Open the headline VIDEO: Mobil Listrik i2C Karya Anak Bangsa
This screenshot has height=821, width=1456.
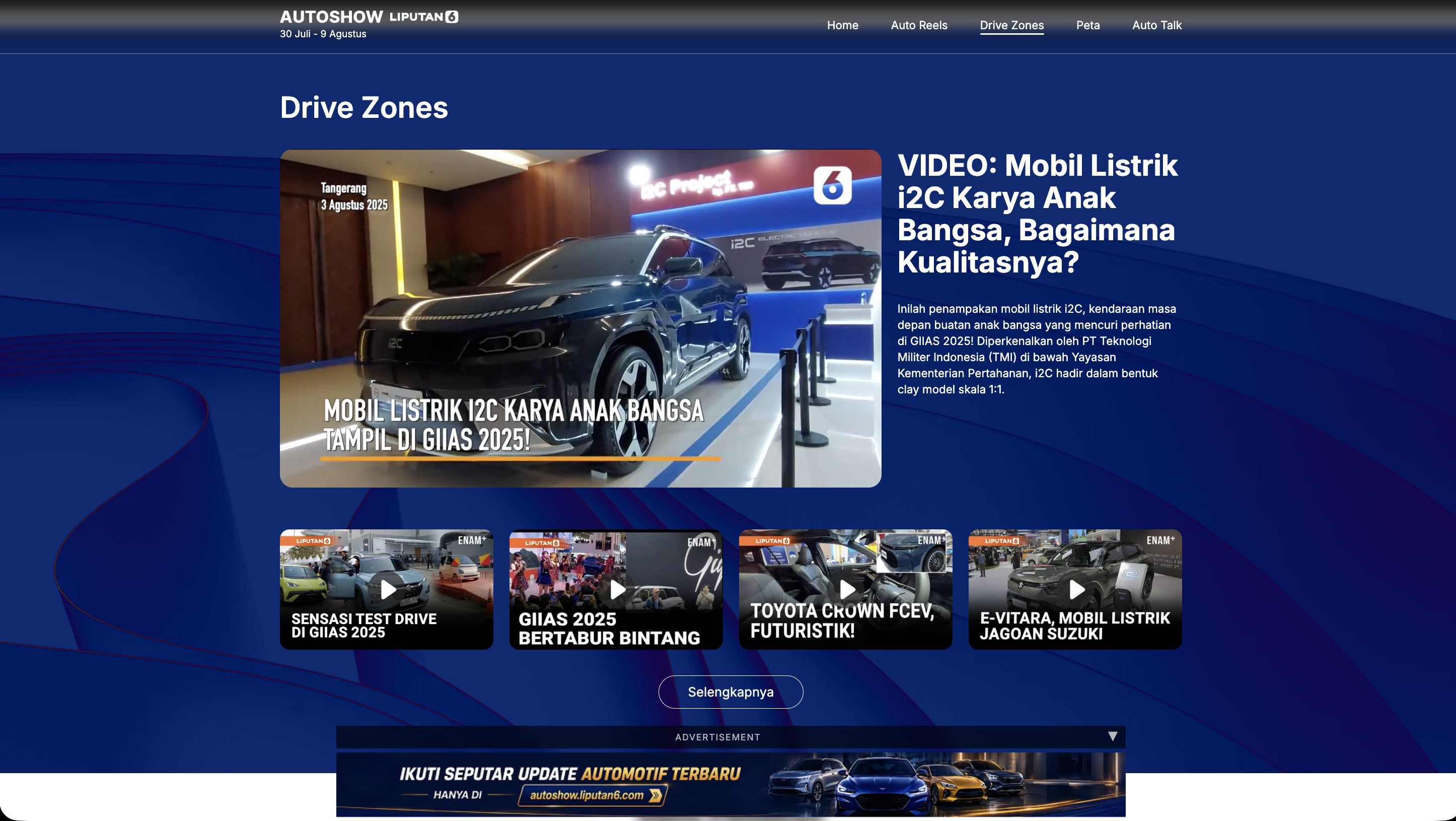(1037, 213)
